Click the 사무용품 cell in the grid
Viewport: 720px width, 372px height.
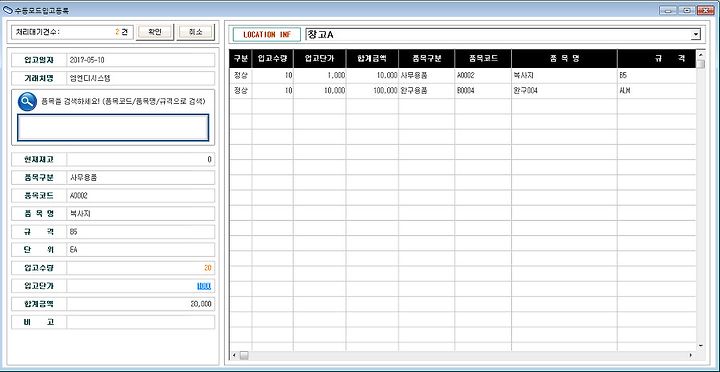tap(427, 76)
